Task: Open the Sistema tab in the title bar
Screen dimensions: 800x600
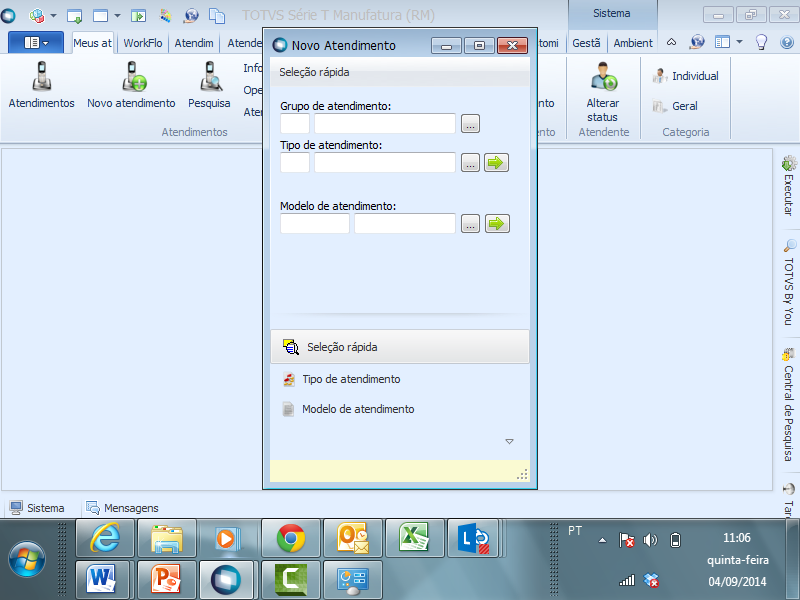Action: 612,14
